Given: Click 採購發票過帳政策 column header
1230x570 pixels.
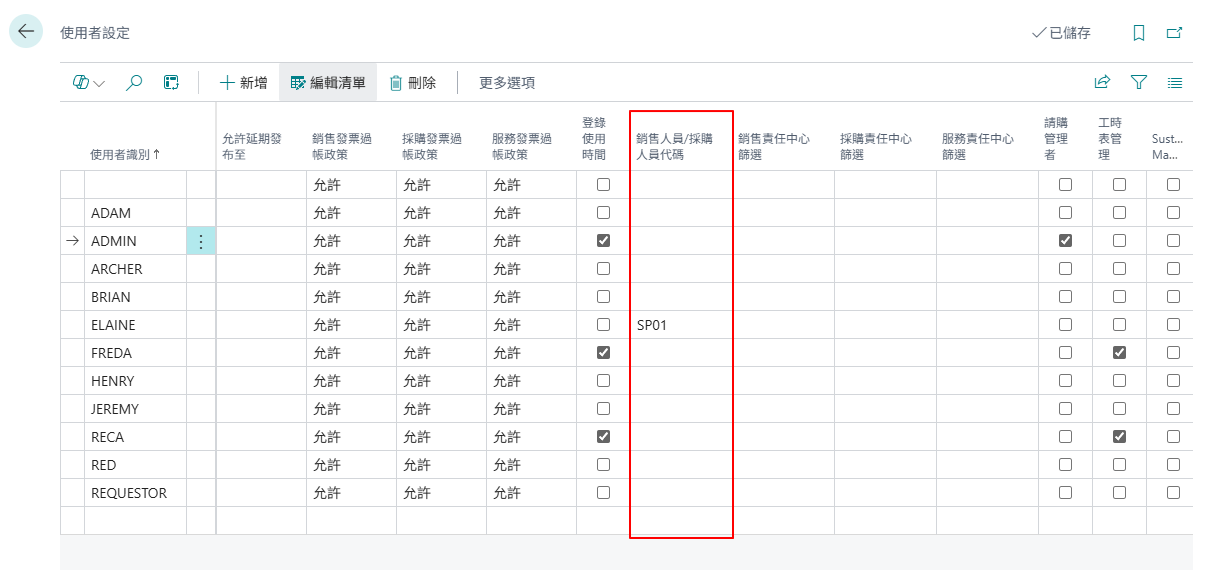Looking at the screenshot, I should [x=434, y=147].
